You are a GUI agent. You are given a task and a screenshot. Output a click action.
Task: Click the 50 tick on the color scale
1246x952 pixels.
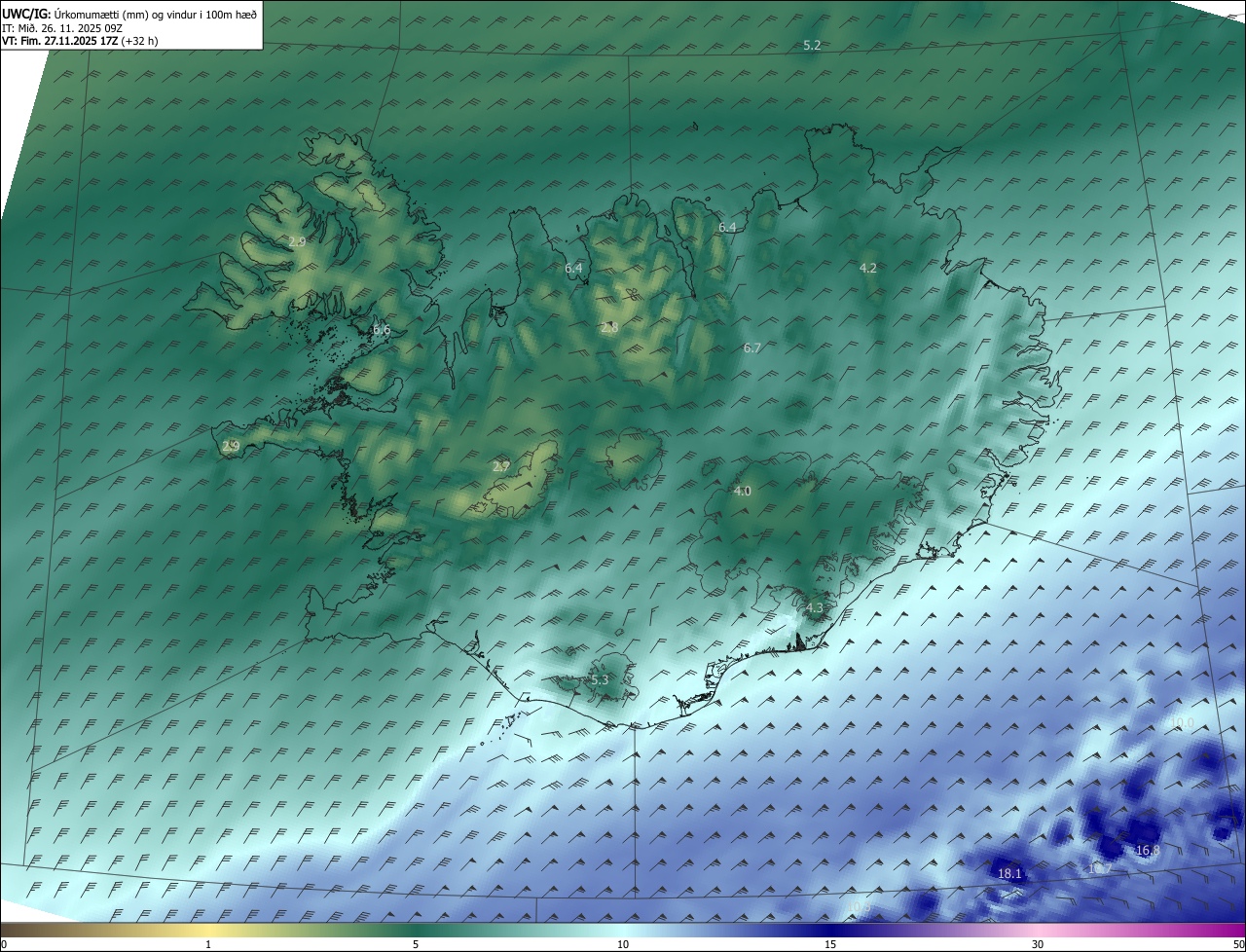pos(1238,945)
